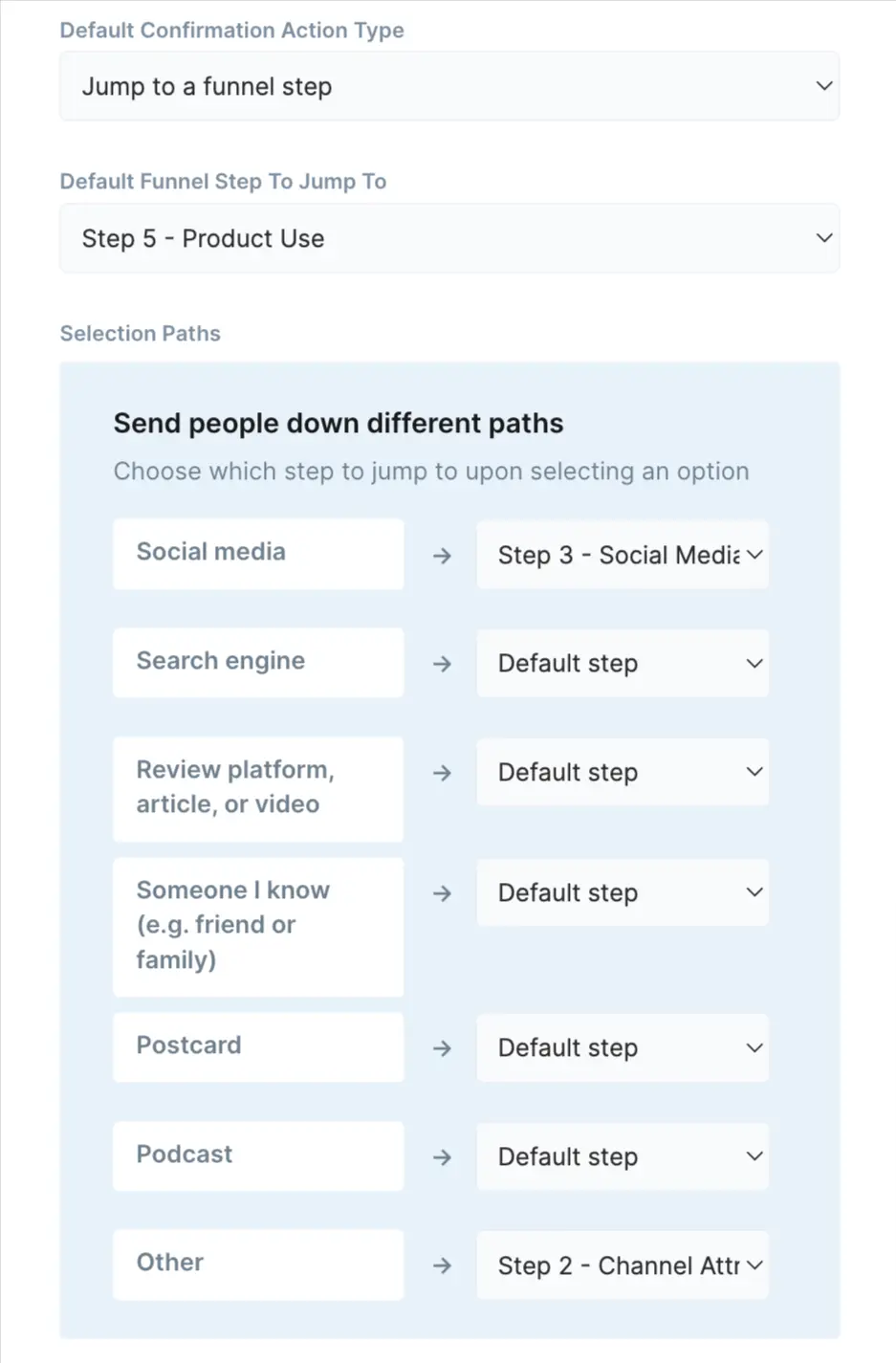The width and height of the screenshot is (896, 1363).
Task: Open the Default Funnel Step To Jump To selector
Action: pos(449,237)
